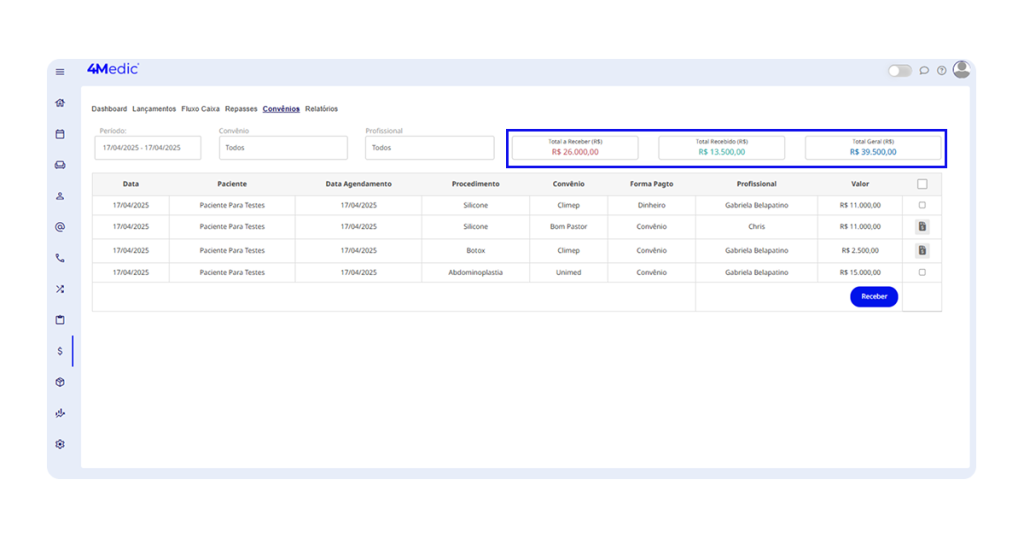Open the sofa waiting room sidebar icon
Viewport: 1024px width, 538px height.
[x=60, y=165]
